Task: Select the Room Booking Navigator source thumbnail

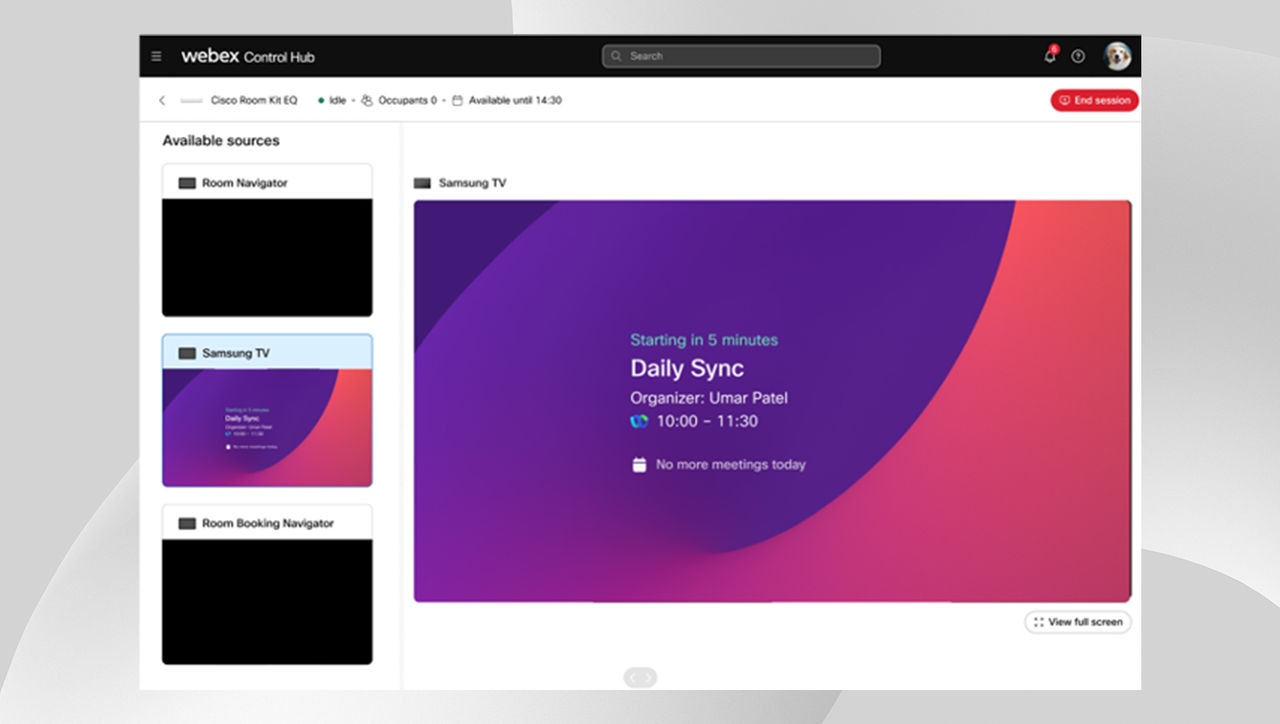Action: (267, 584)
